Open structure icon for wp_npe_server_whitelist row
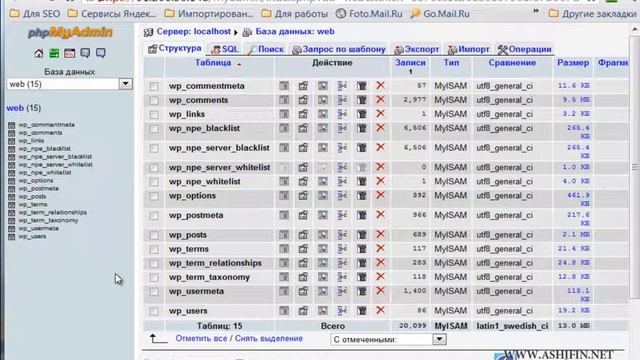The image size is (640, 360). 303,167
